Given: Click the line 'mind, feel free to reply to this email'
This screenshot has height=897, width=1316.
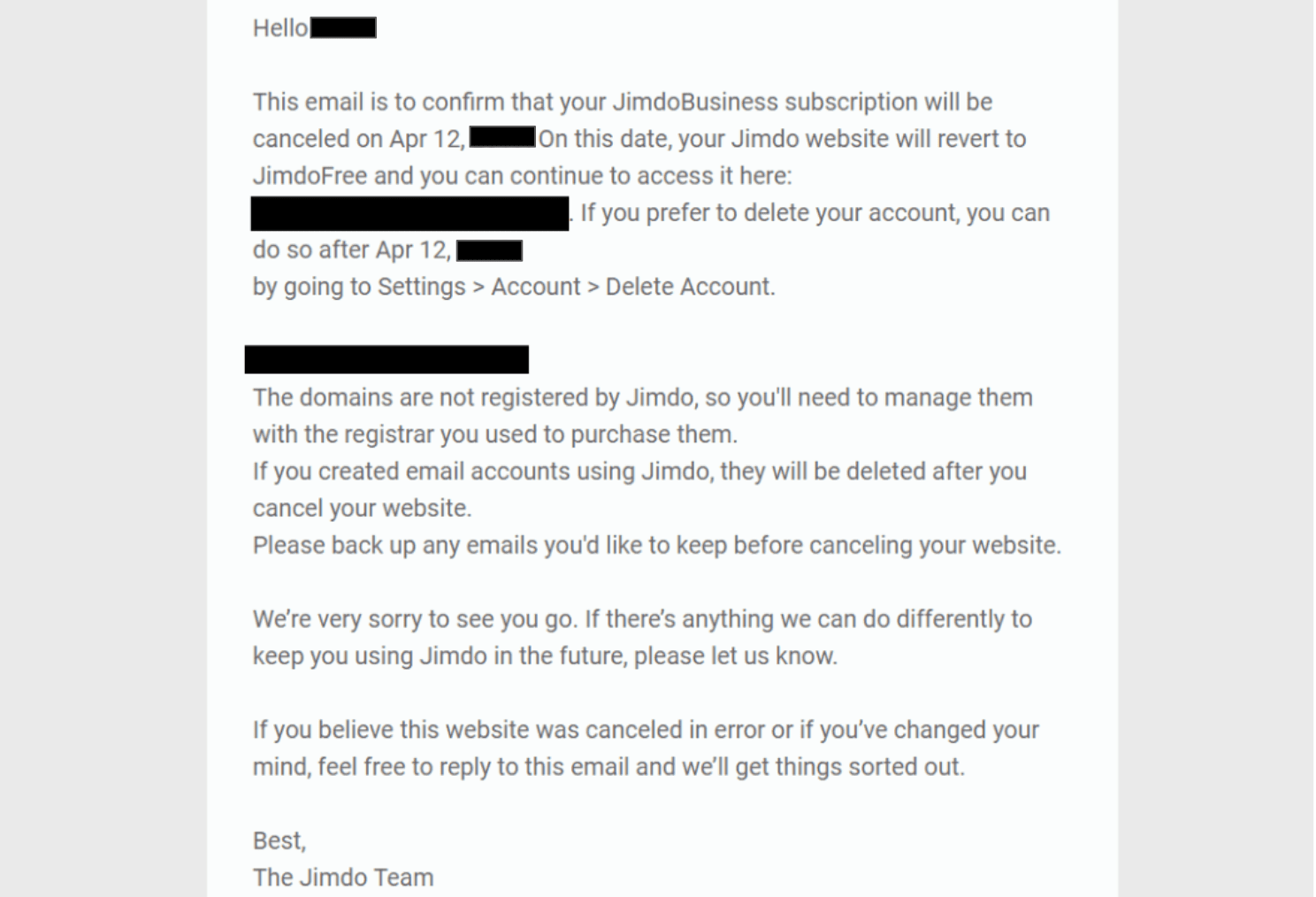Looking at the screenshot, I should (608, 767).
